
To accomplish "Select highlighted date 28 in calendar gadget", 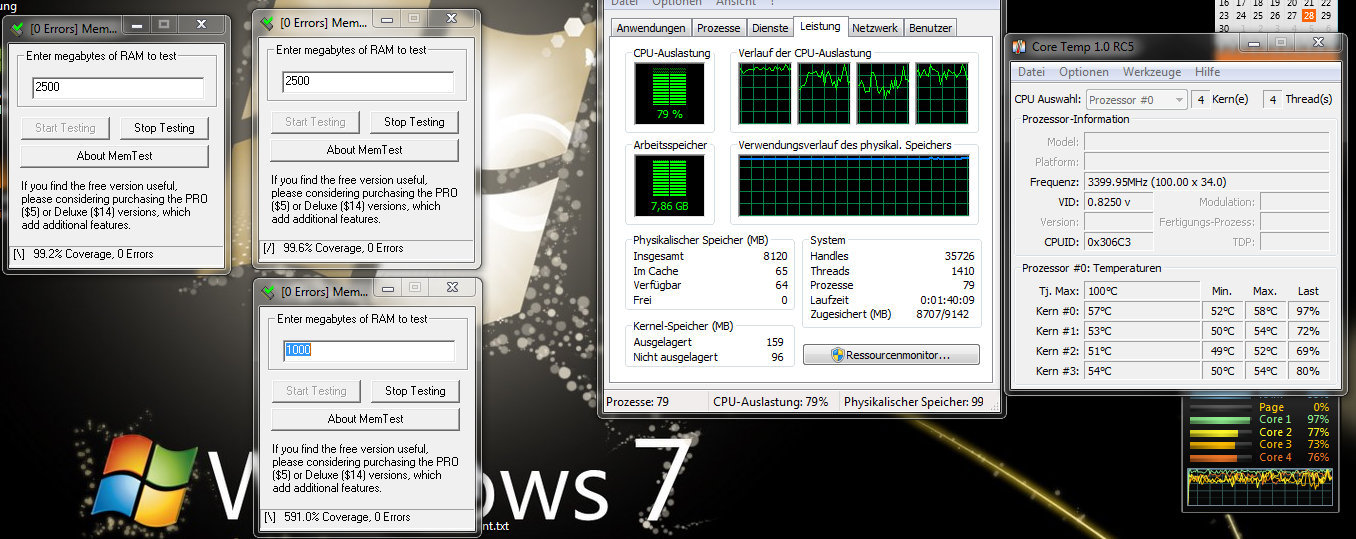I will 1308,15.
